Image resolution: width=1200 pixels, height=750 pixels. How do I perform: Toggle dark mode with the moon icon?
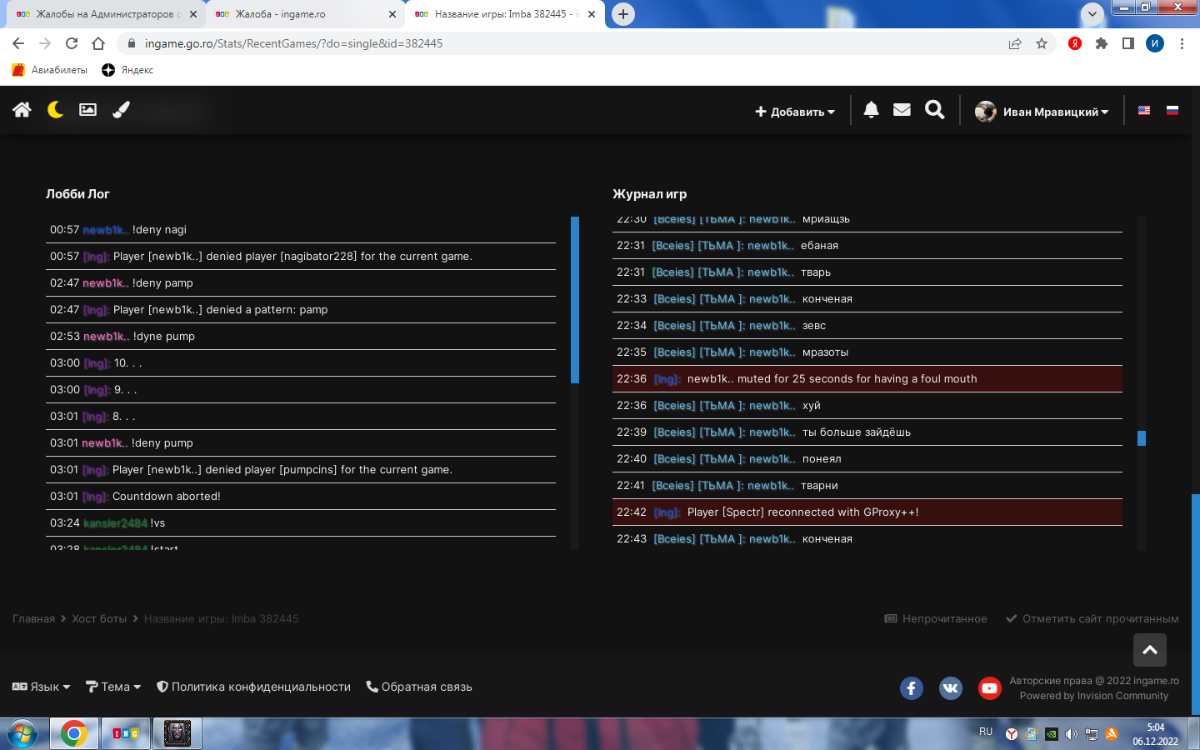[55, 111]
